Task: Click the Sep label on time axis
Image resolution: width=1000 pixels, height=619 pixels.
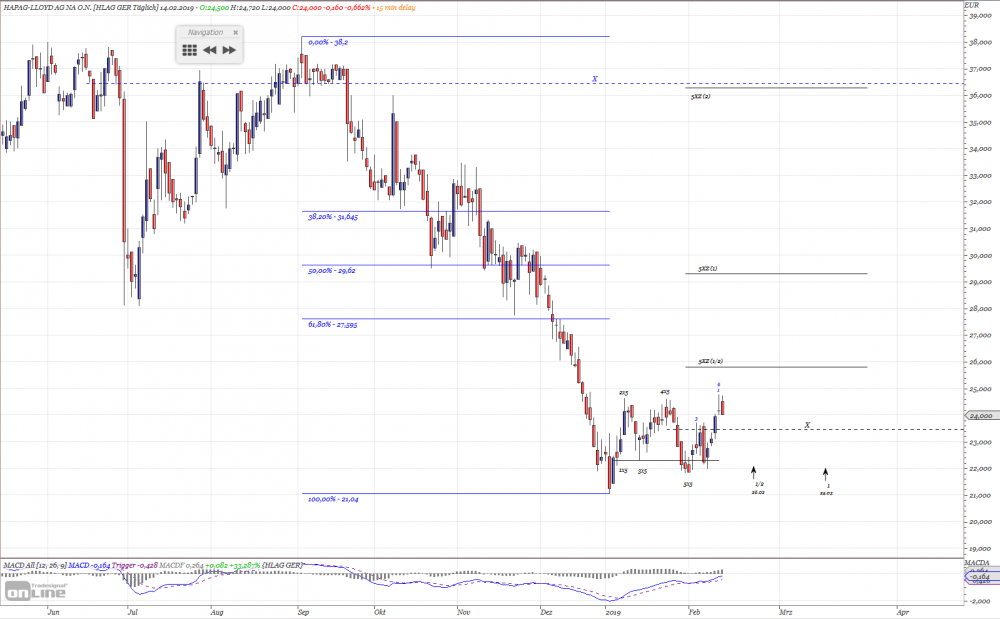Action: pyautogui.click(x=304, y=612)
